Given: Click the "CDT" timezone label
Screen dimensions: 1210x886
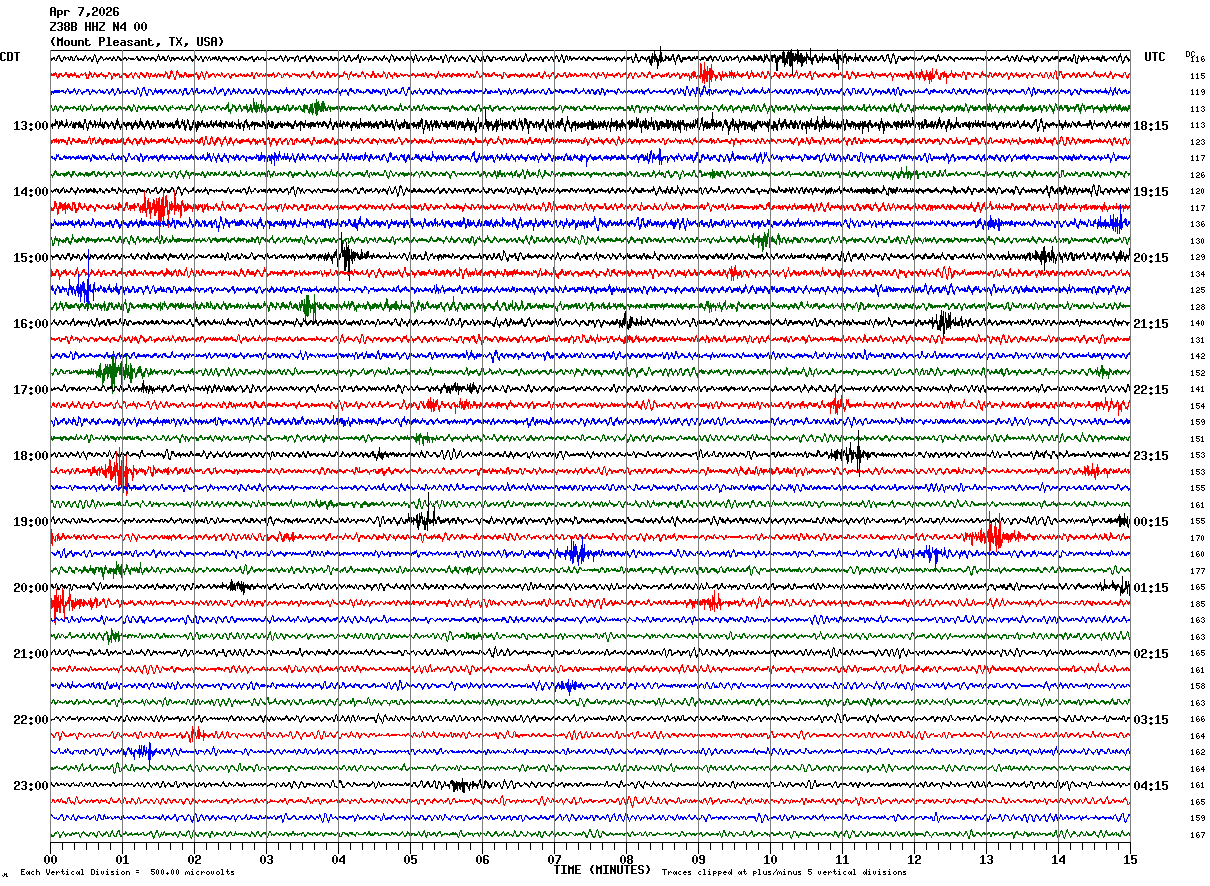Looking at the screenshot, I should (x=10, y=57).
